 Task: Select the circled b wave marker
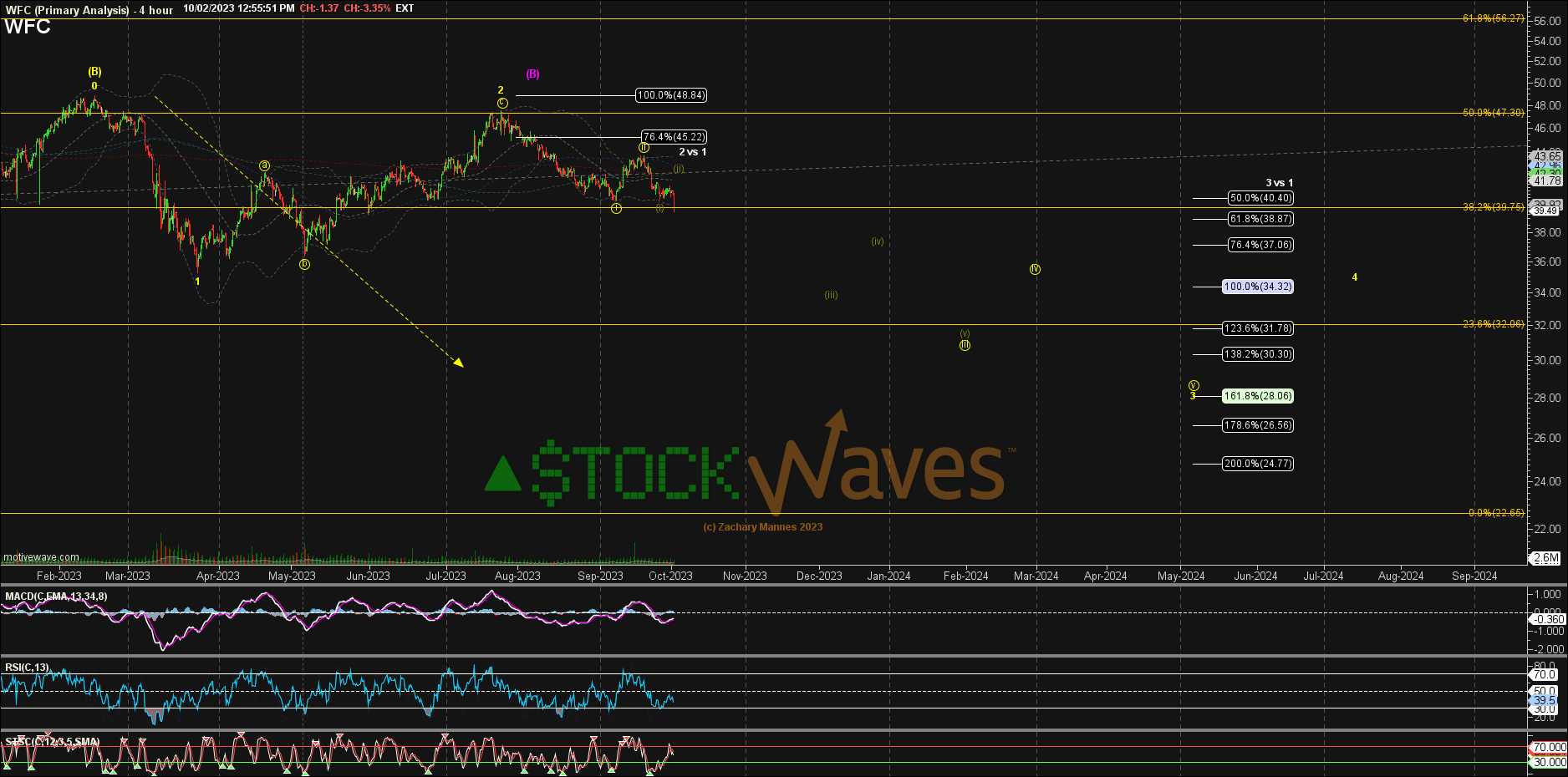coord(304,264)
